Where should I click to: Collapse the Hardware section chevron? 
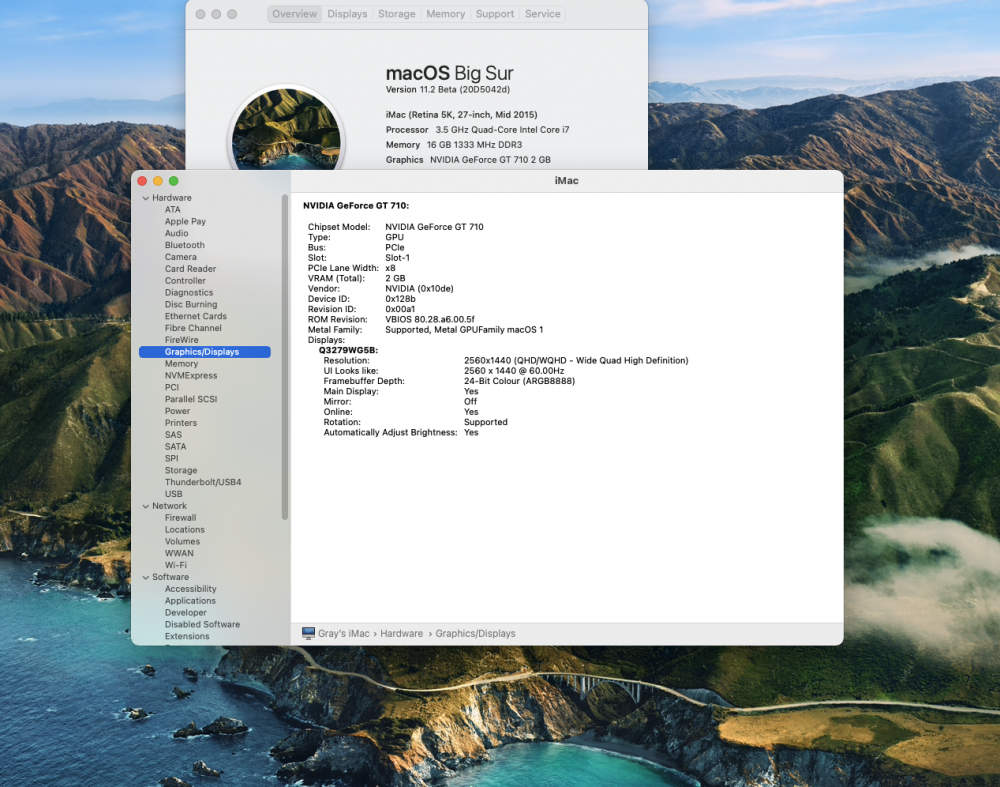146,198
